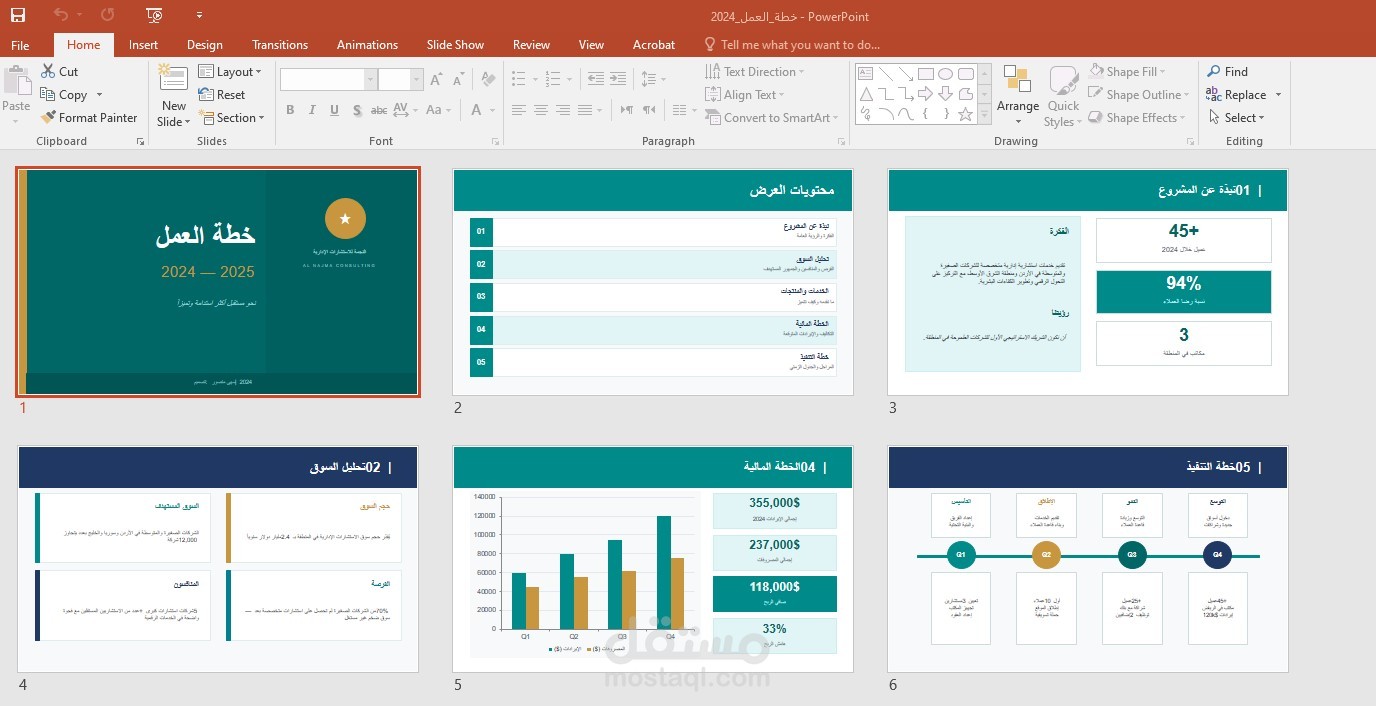
Task: Click the Reset slide button
Action: click(222, 95)
